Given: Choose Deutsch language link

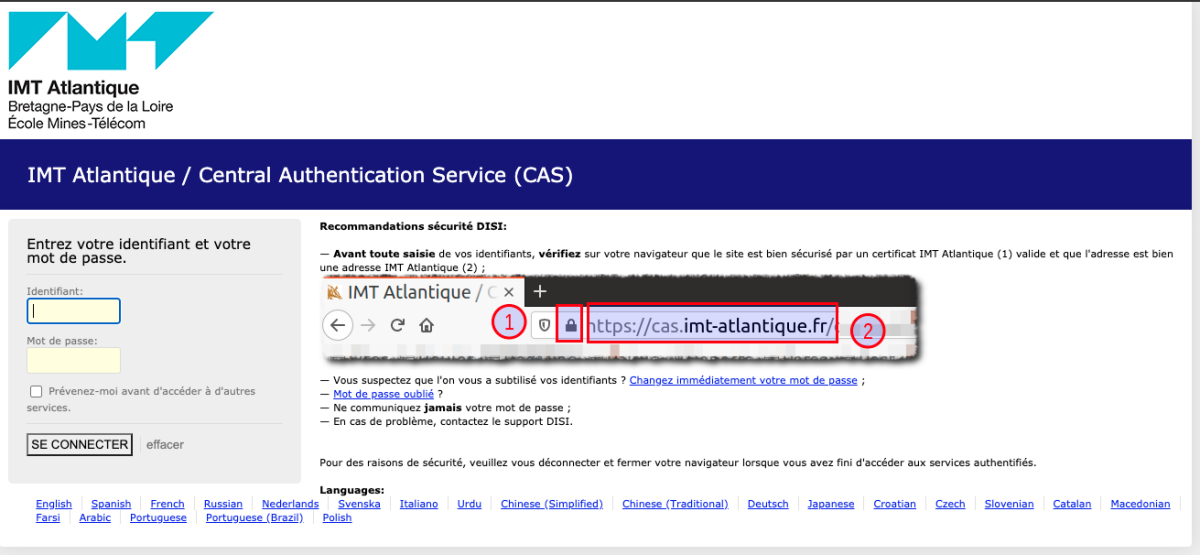Looking at the screenshot, I should 768,504.
